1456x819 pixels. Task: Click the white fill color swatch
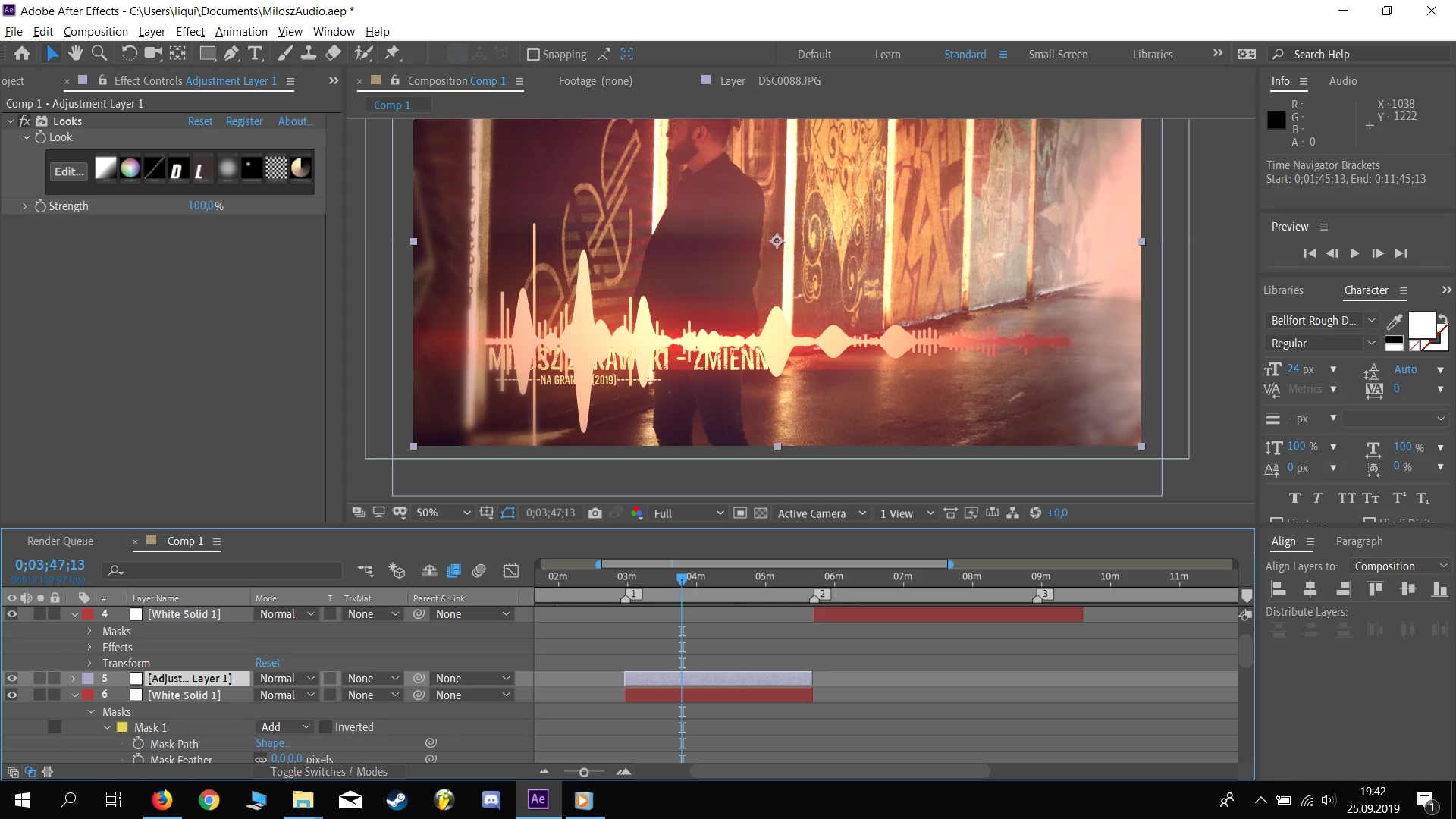tap(1421, 324)
